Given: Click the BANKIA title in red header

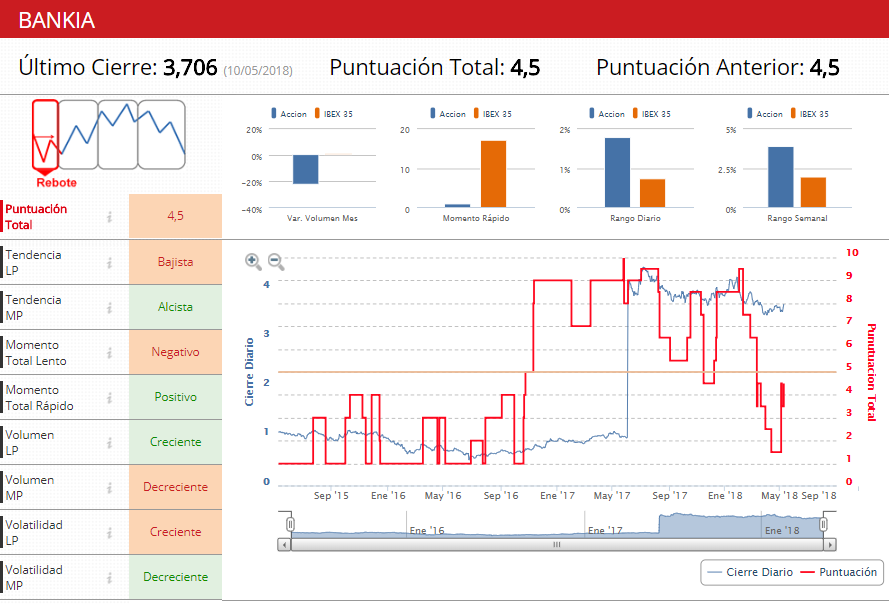Looking at the screenshot, I should 57,20.
